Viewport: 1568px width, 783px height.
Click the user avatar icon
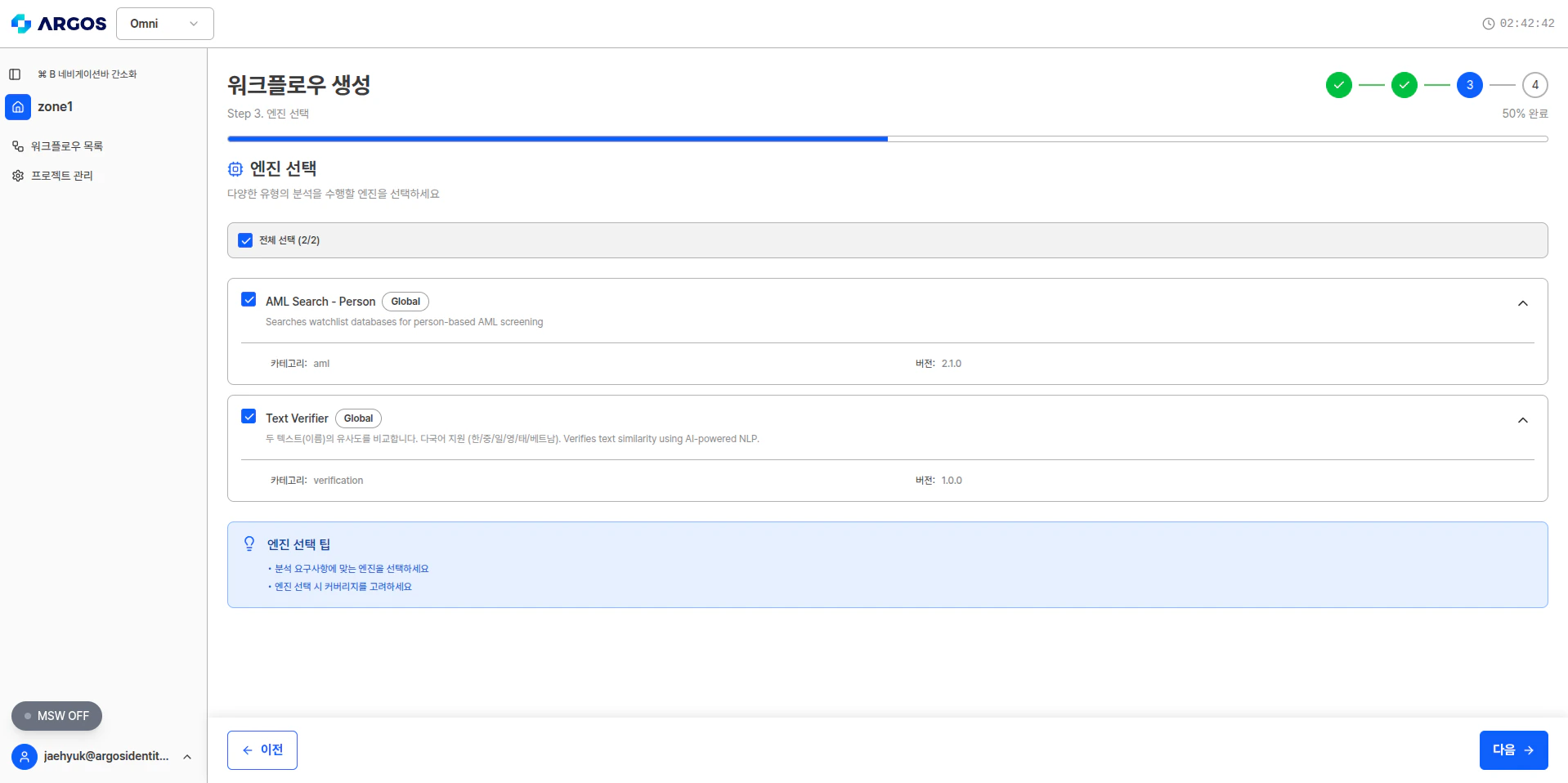pyautogui.click(x=25, y=757)
